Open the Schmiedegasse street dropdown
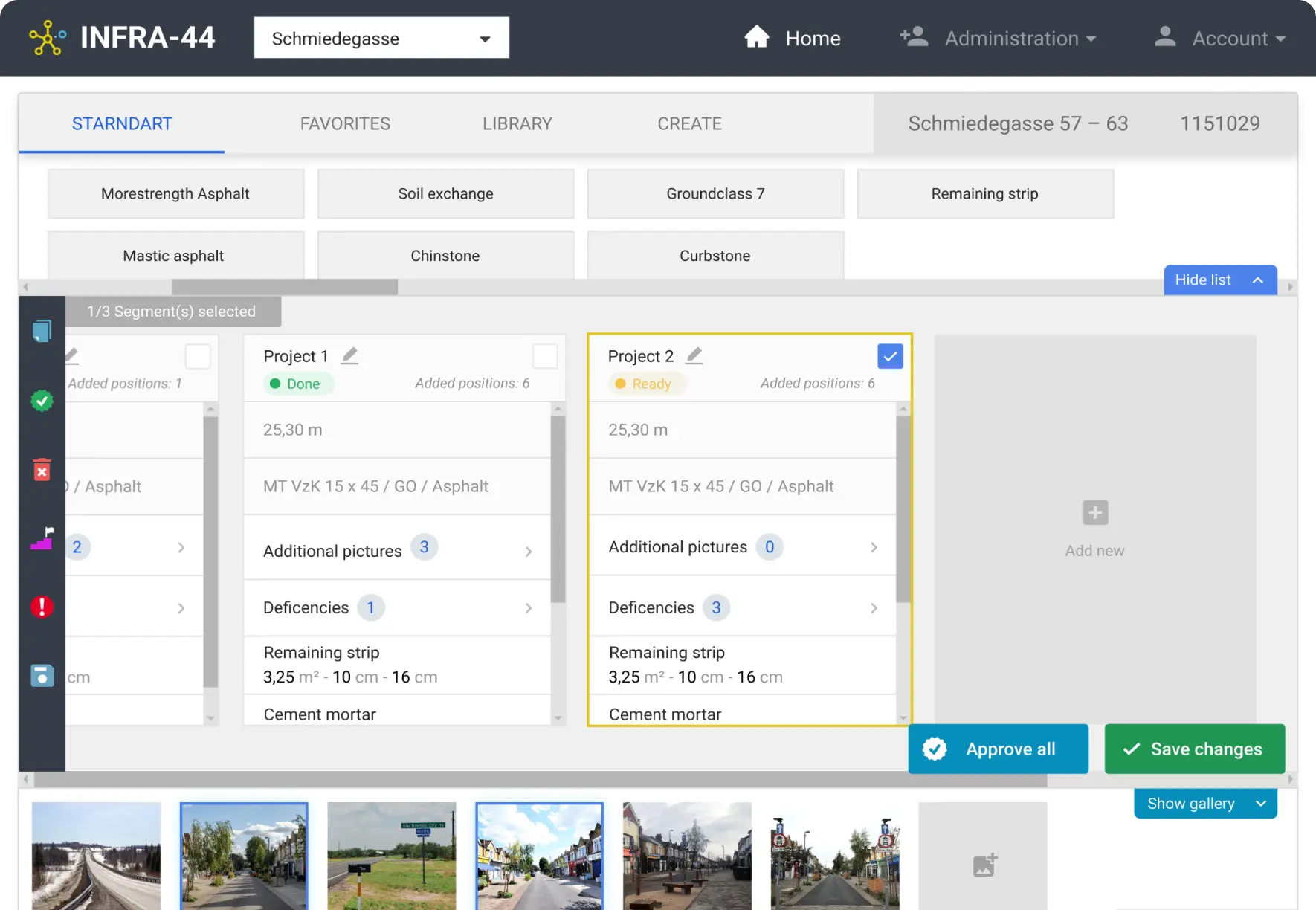 pos(380,37)
